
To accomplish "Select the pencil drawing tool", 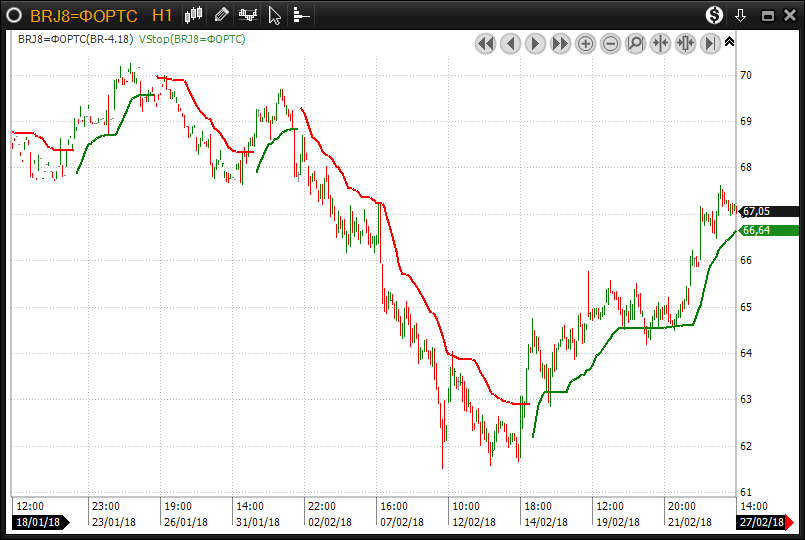I will [221, 15].
